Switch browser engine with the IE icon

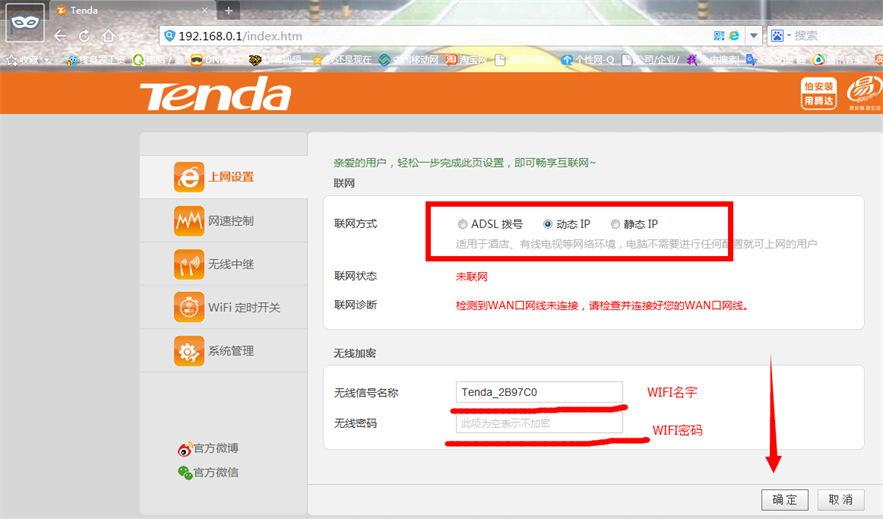pos(734,35)
